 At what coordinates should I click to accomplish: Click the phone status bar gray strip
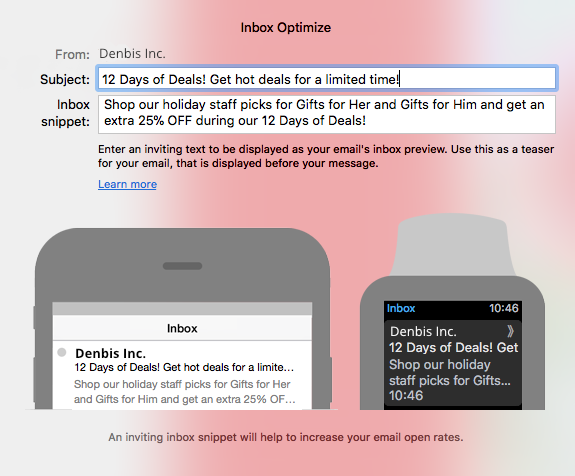coord(182,309)
